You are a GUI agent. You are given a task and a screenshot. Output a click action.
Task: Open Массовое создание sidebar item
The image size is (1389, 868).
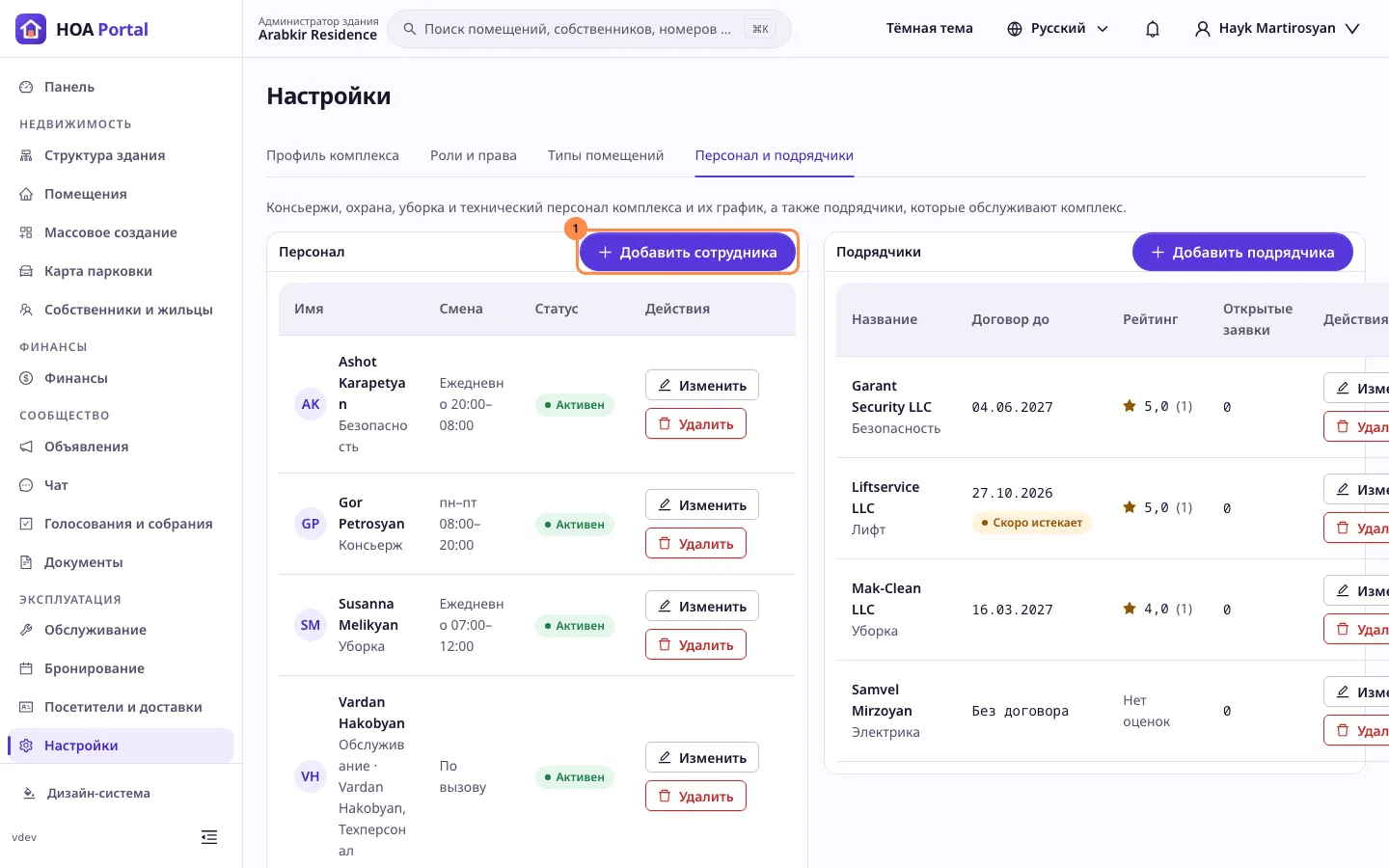pos(121,232)
